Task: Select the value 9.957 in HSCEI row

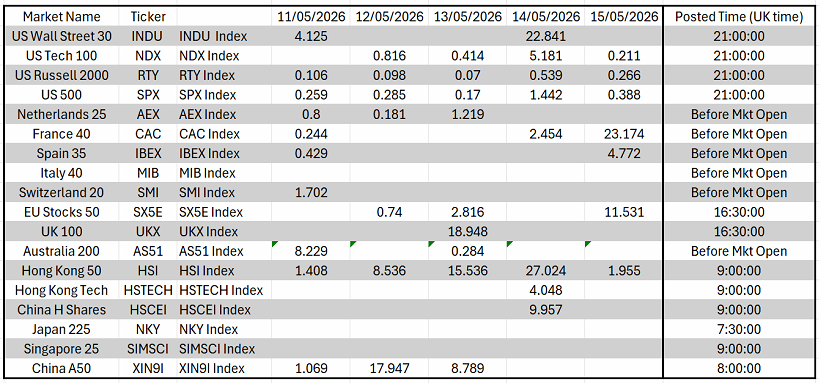Action: coord(546,310)
